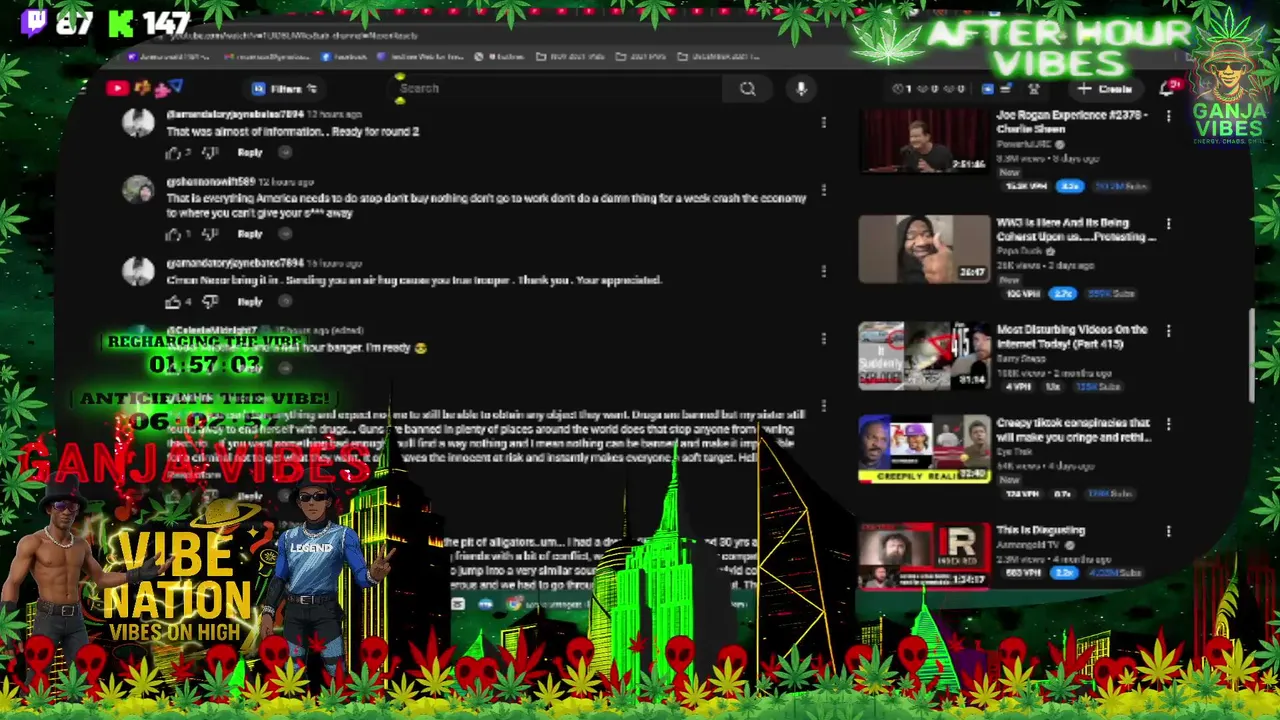Click the blue multiplier badge under 'WW3 Is Here'
The image size is (1280, 720).
coord(1061,294)
